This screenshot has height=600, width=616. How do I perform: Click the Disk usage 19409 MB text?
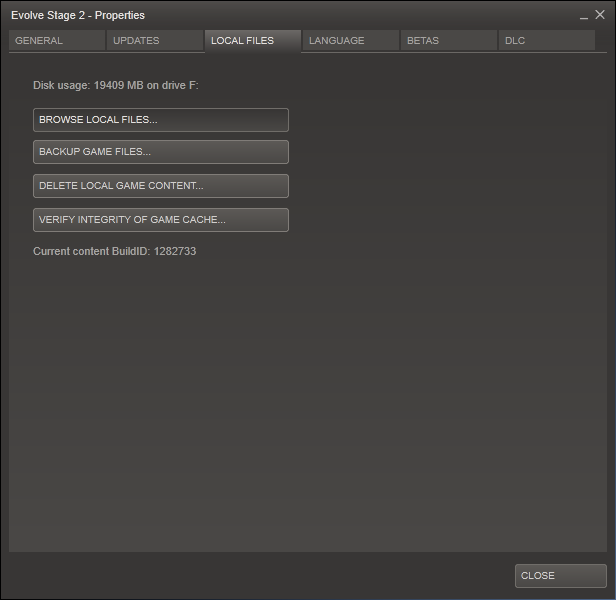tap(116, 85)
